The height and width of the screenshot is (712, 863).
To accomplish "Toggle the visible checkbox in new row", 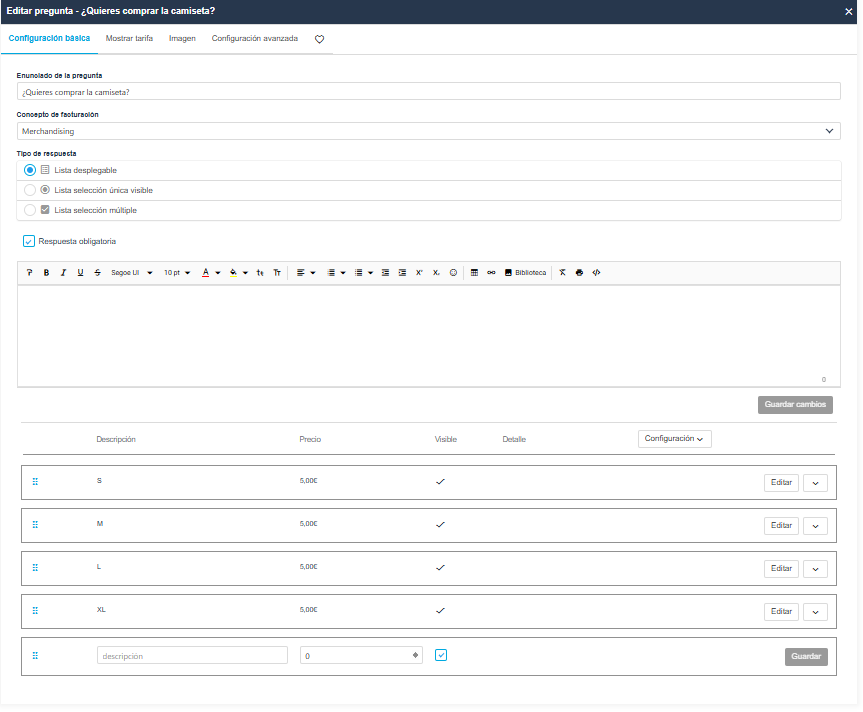I will coord(441,655).
